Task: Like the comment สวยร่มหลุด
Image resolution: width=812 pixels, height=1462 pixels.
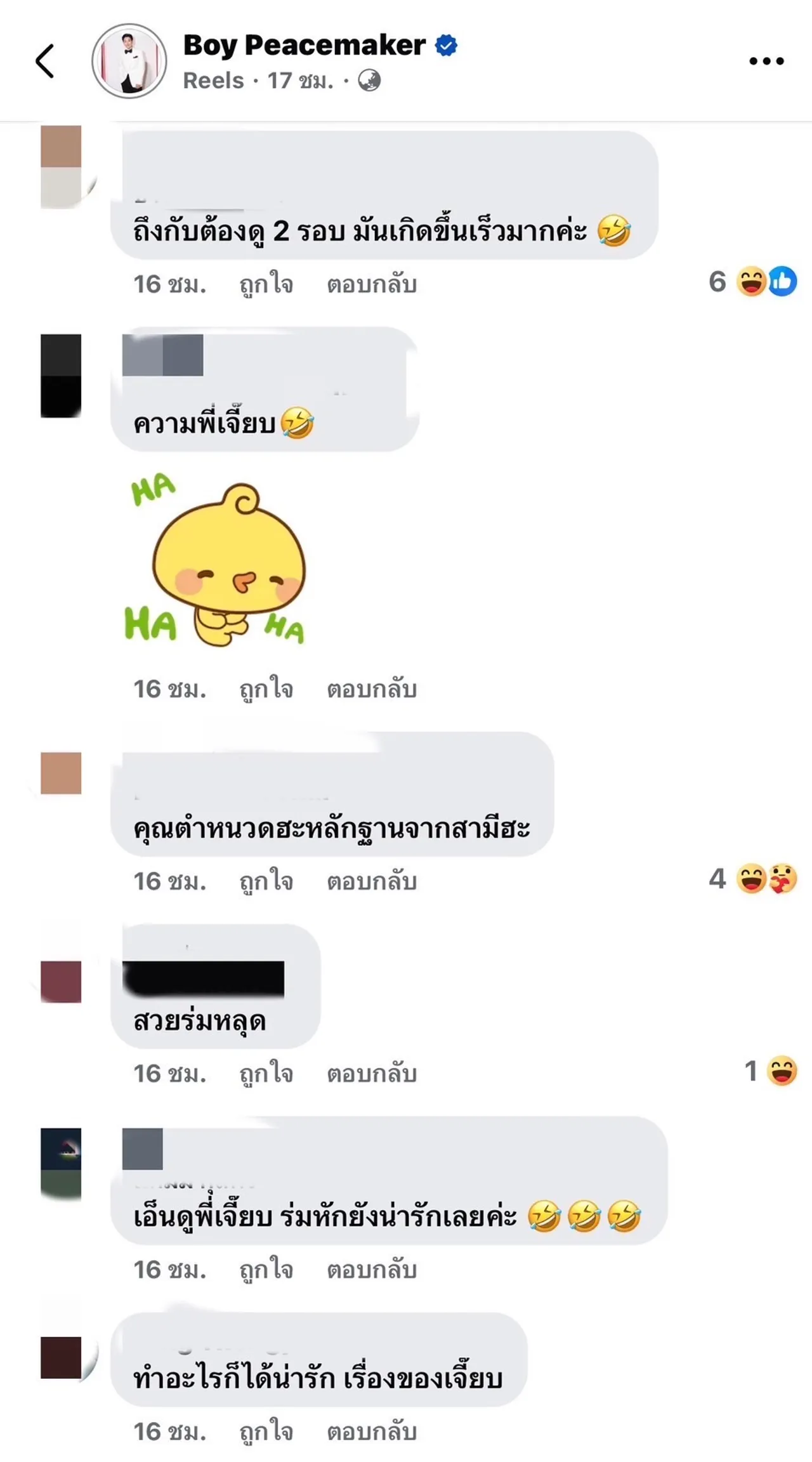Action: click(266, 1074)
